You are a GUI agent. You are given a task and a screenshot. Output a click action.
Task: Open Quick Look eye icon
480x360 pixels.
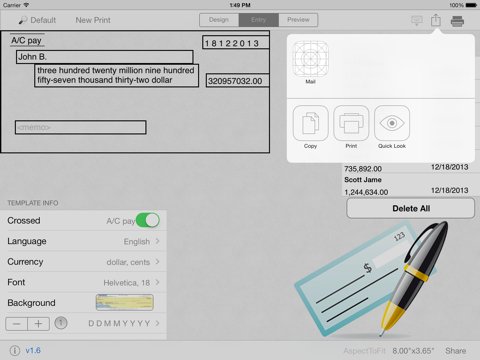[x=392, y=123]
